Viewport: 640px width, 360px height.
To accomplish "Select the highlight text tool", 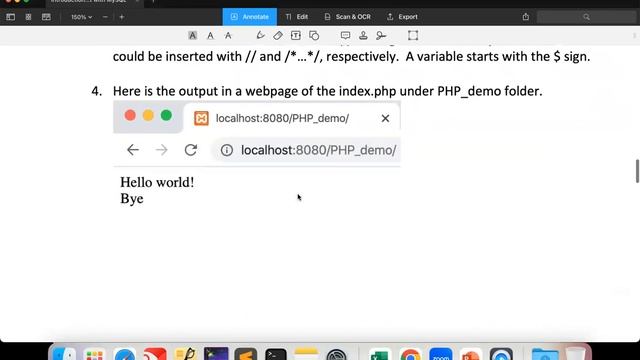I will [x=192, y=36].
